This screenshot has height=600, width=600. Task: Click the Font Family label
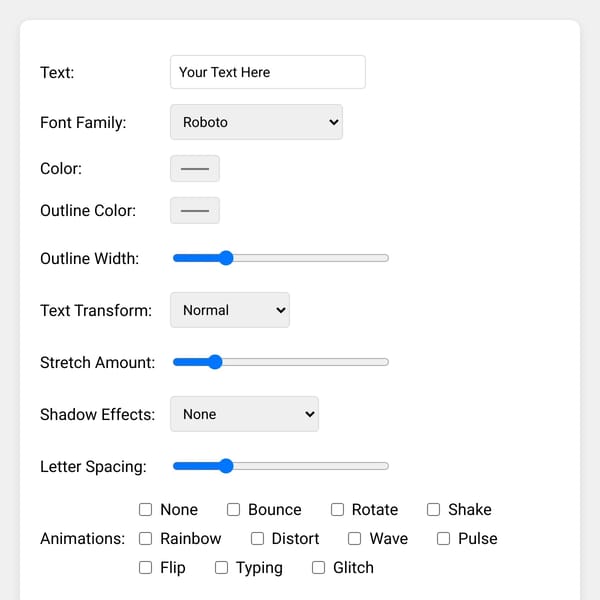pyautogui.click(x=83, y=123)
